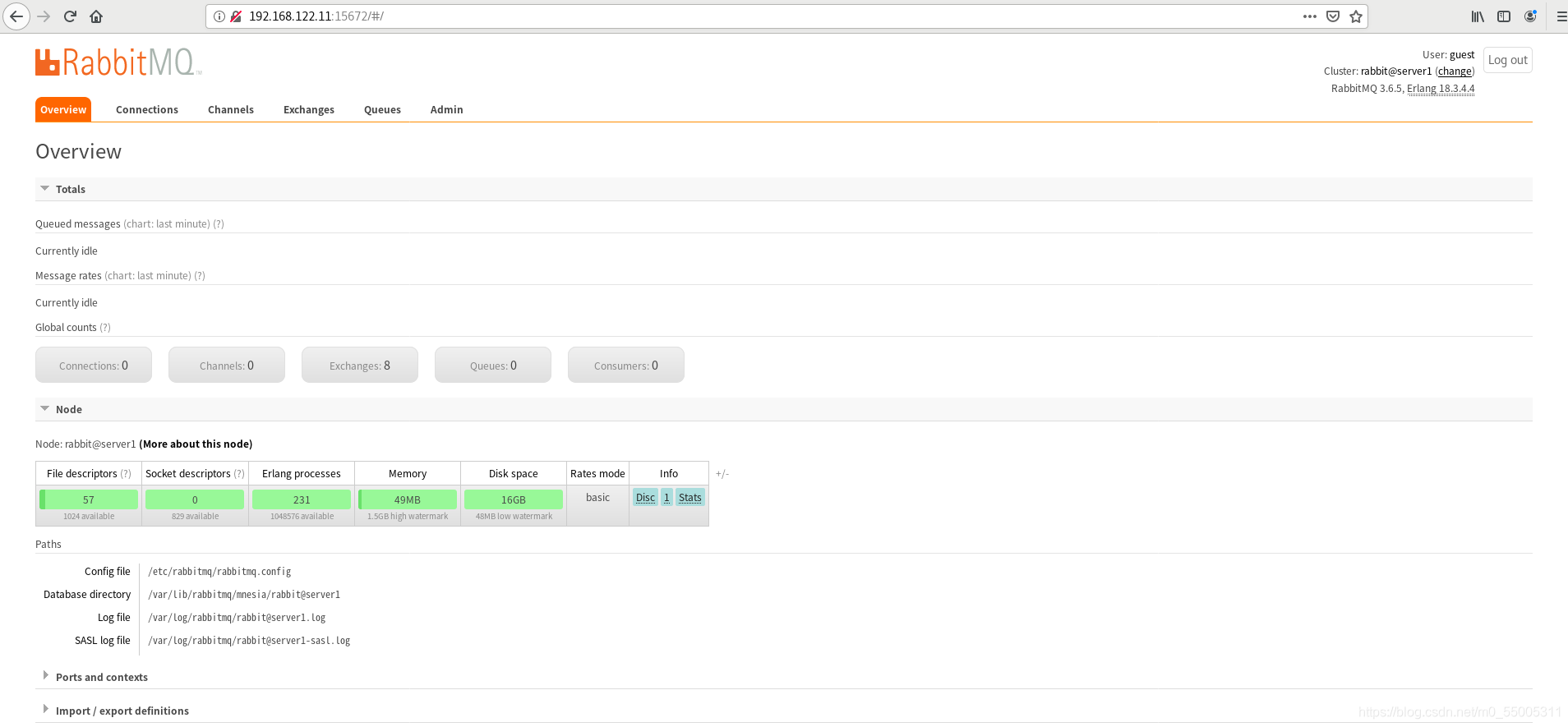Go to the browser Home icon
Screen dimensions: 1568x727
(x=96, y=16)
